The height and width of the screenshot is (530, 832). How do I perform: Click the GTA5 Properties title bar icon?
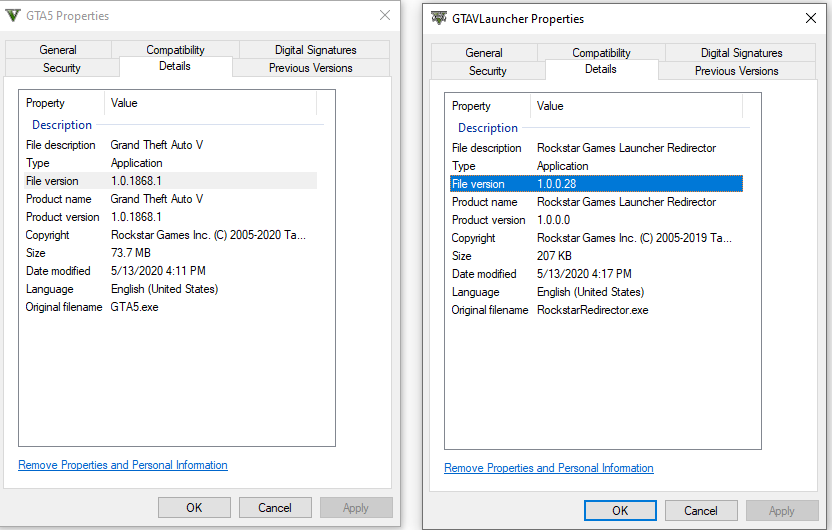coord(13,16)
